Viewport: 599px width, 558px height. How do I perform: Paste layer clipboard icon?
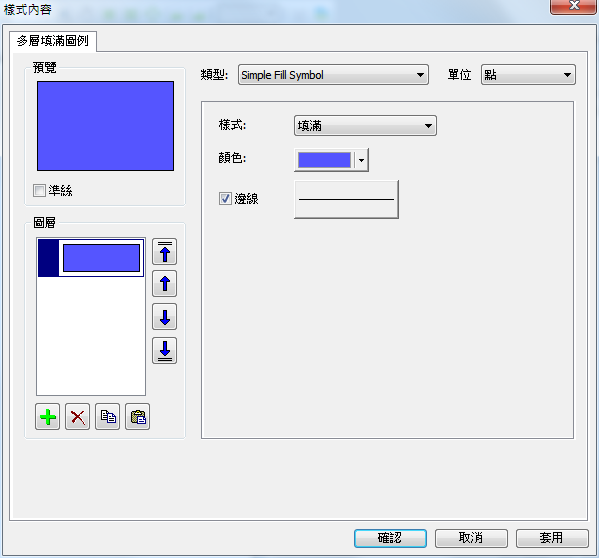pos(138,417)
